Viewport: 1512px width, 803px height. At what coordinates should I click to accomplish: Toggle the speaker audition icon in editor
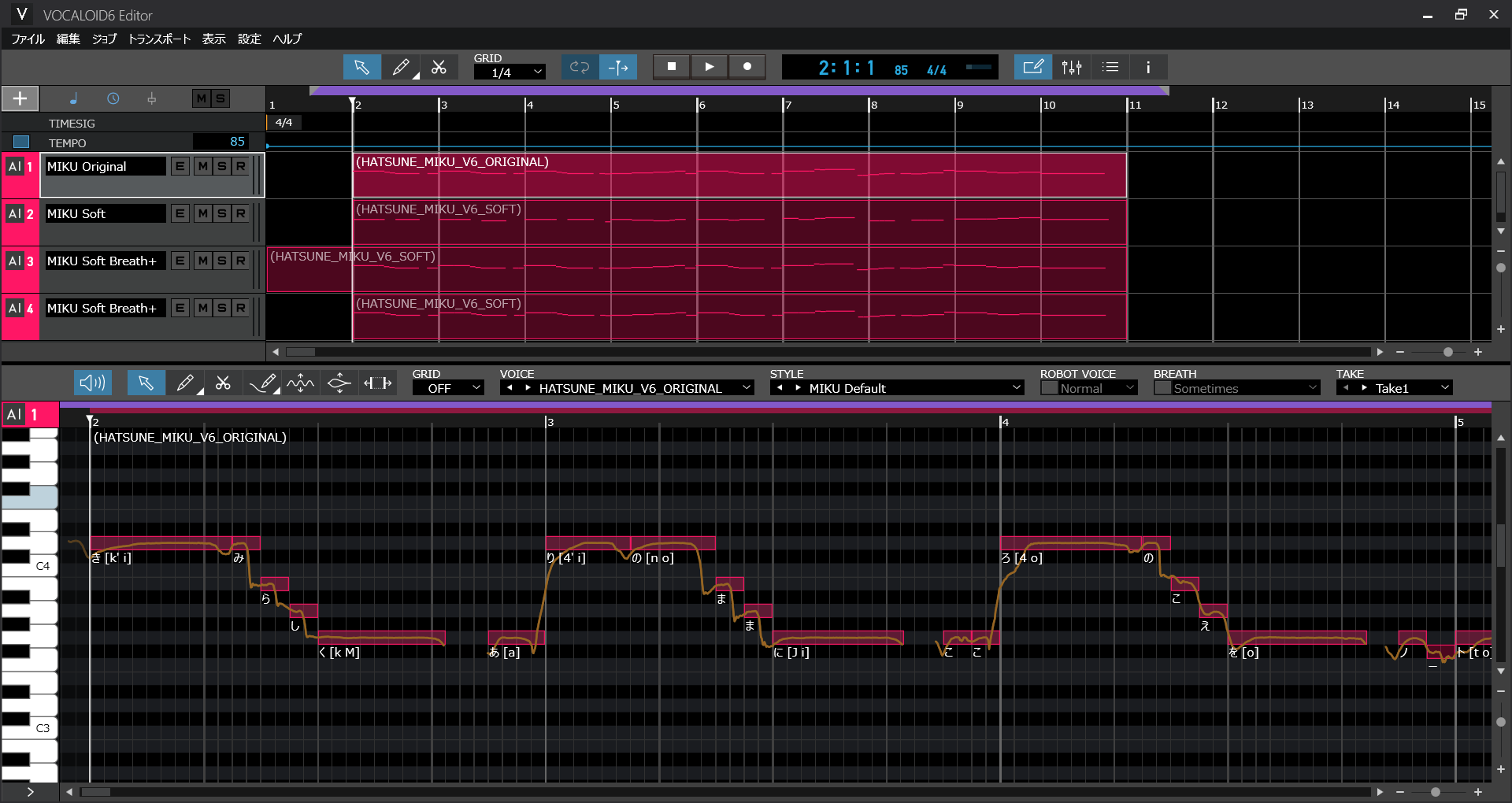coord(93,383)
